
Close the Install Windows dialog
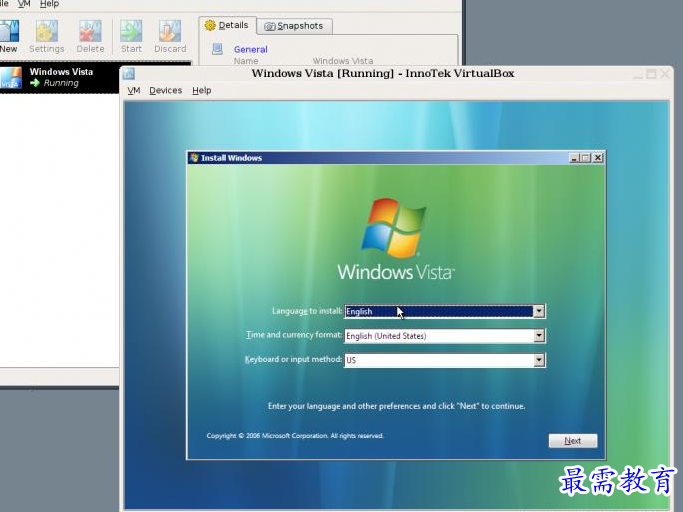[x=598, y=158]
